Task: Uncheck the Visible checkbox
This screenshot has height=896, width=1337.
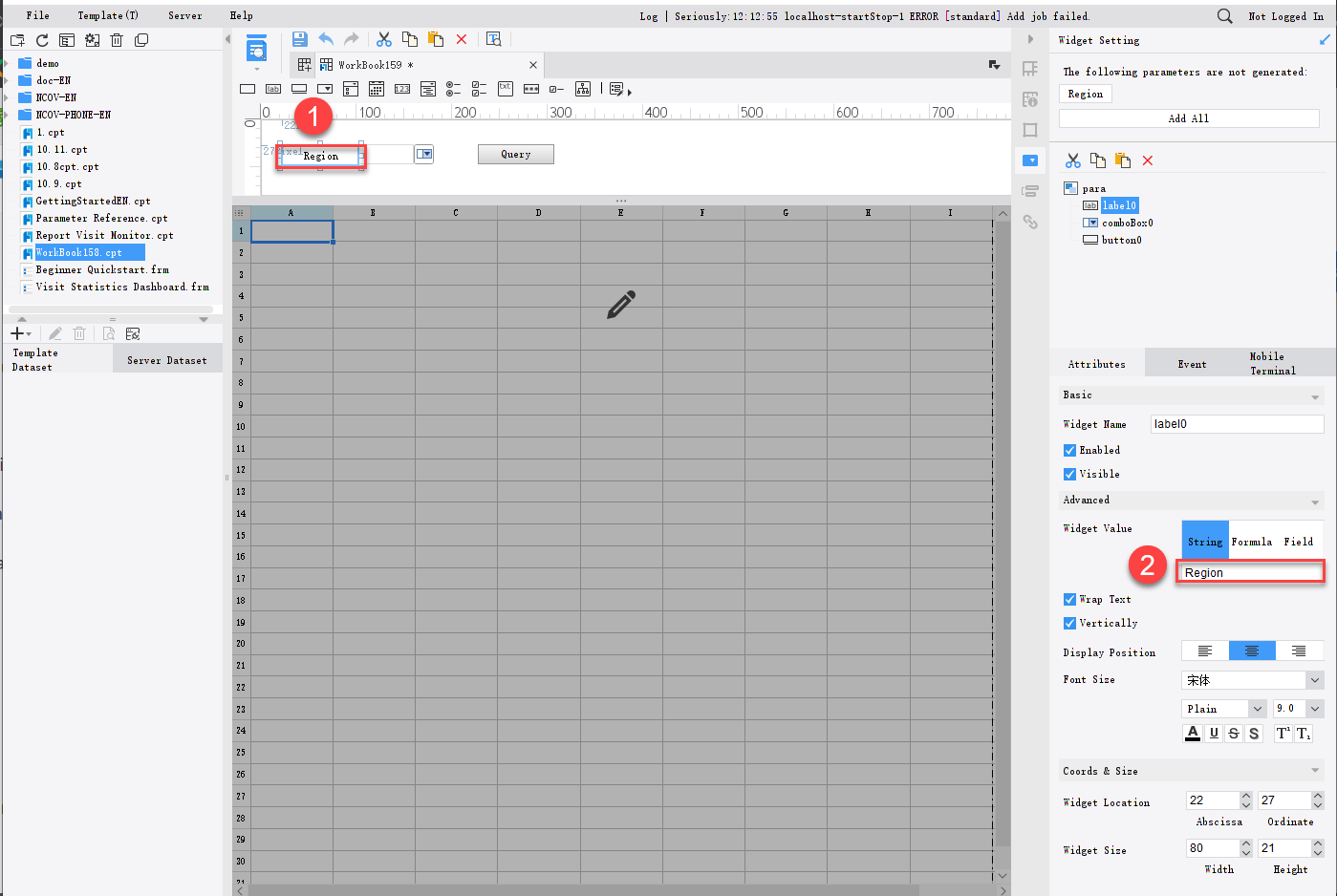Action: tap(1069, 474)
